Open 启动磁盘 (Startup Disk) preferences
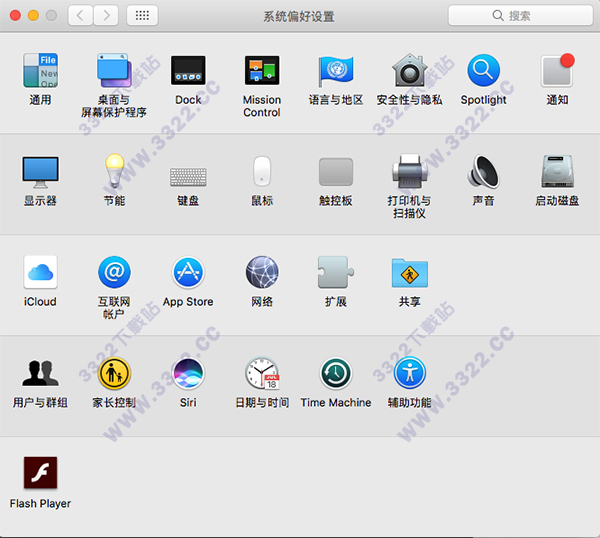This screenshot has height=538, width=600. point(557,171)
